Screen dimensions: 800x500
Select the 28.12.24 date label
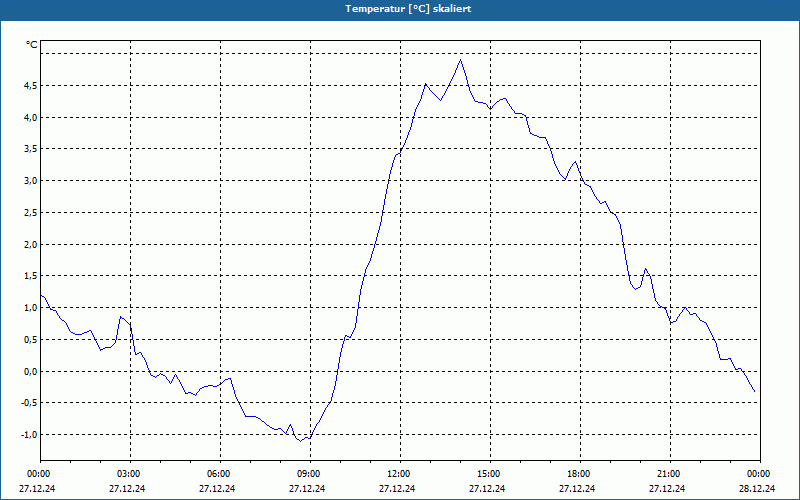757,489
